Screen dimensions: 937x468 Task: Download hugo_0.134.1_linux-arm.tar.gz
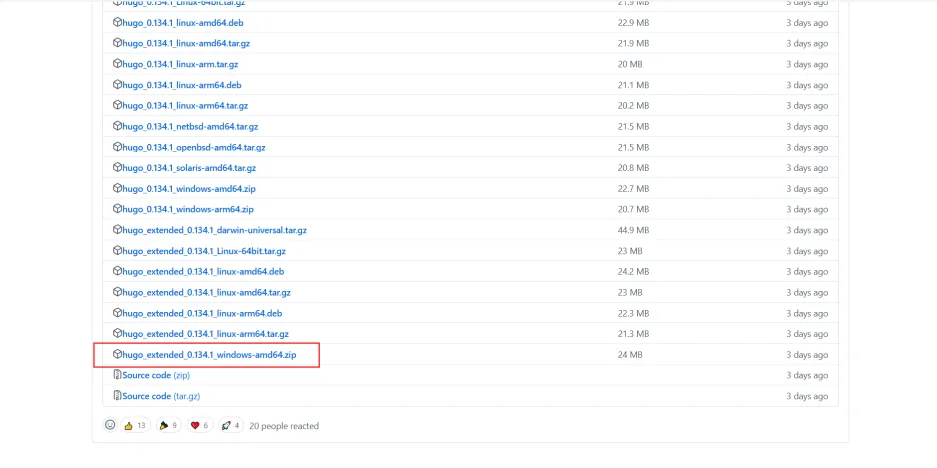coord(180,64)
